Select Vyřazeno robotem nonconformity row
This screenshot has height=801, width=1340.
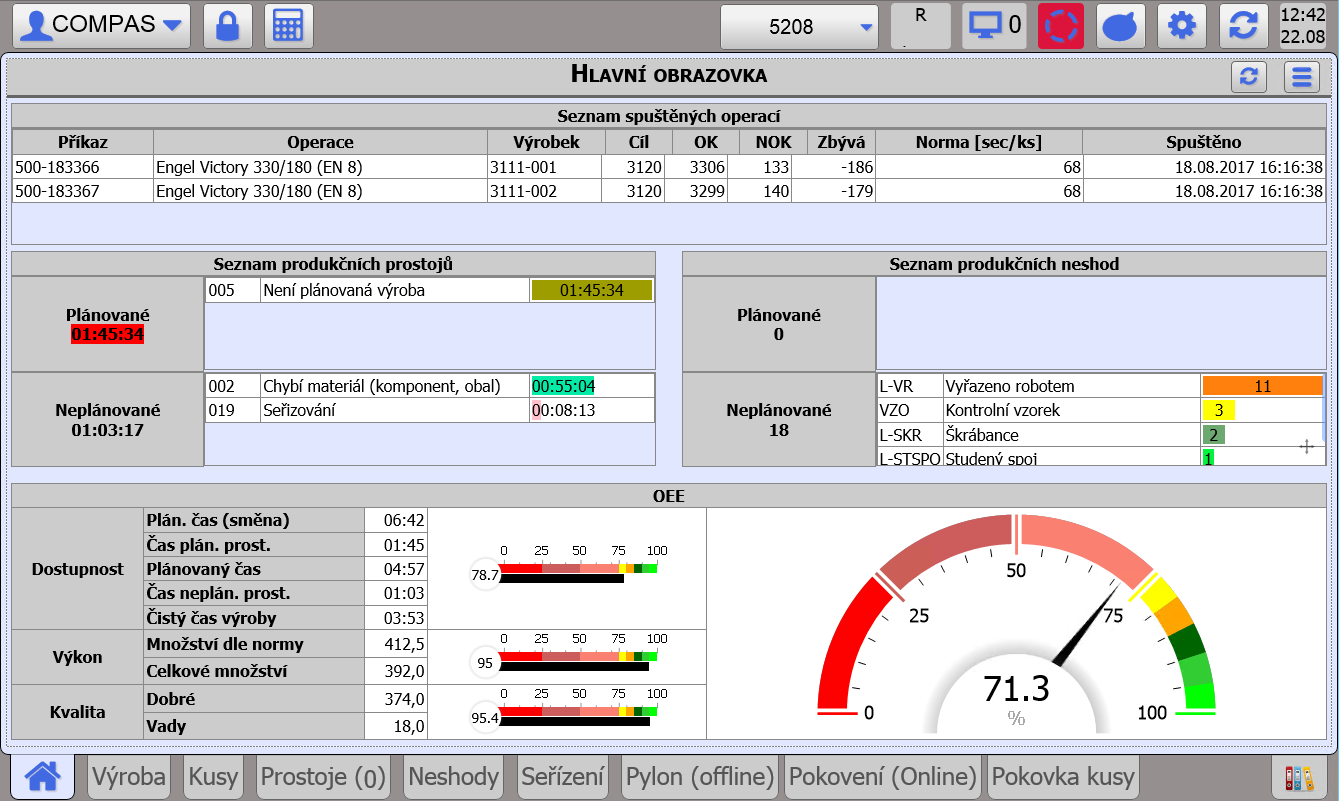(1100, 386)
